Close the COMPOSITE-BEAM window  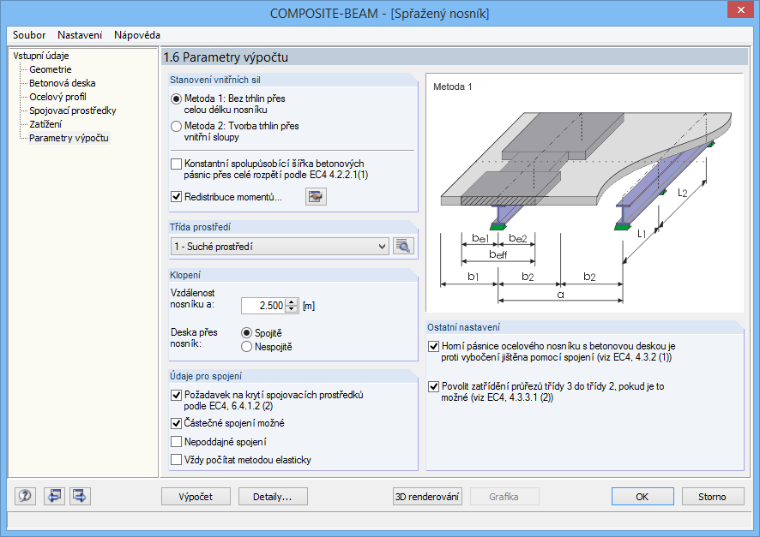pyautogui.click(x=741, y=10)
